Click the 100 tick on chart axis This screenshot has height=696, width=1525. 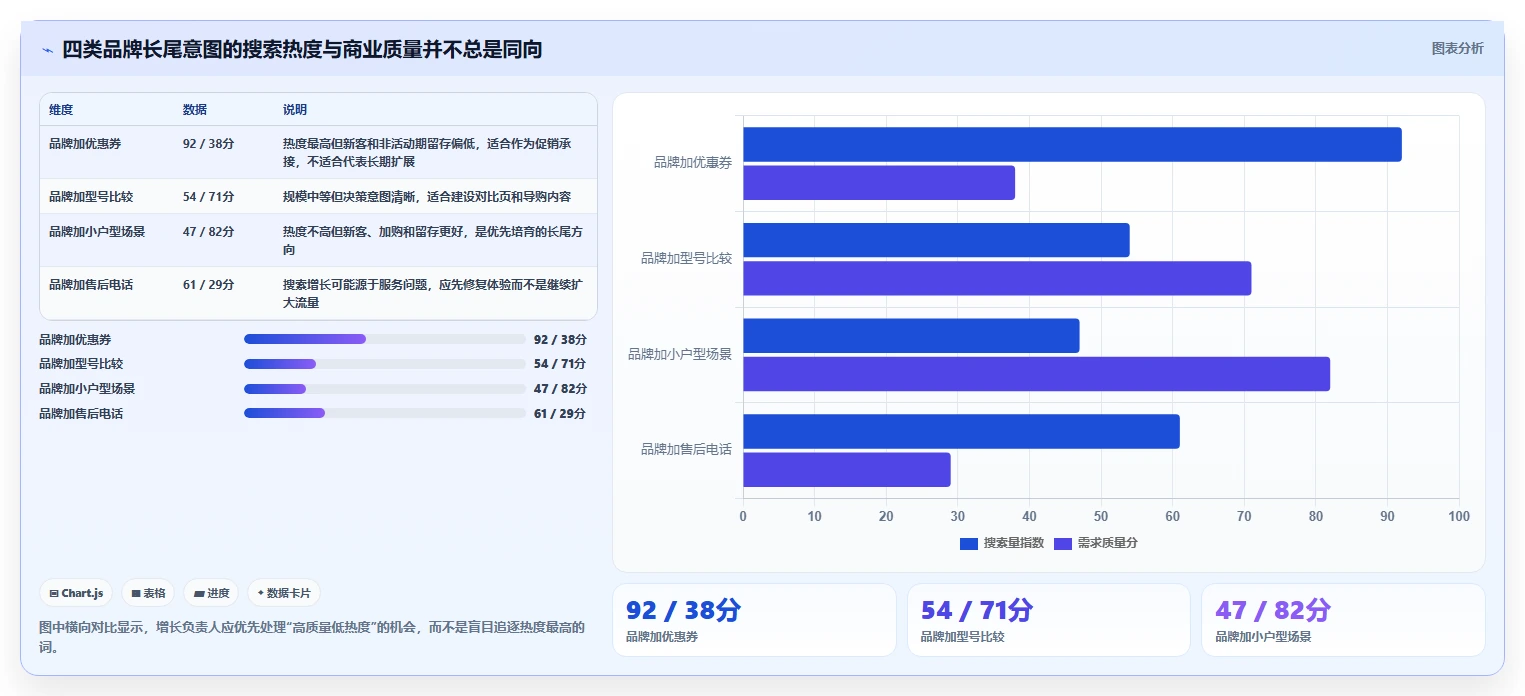click(x=1459, y=516)
